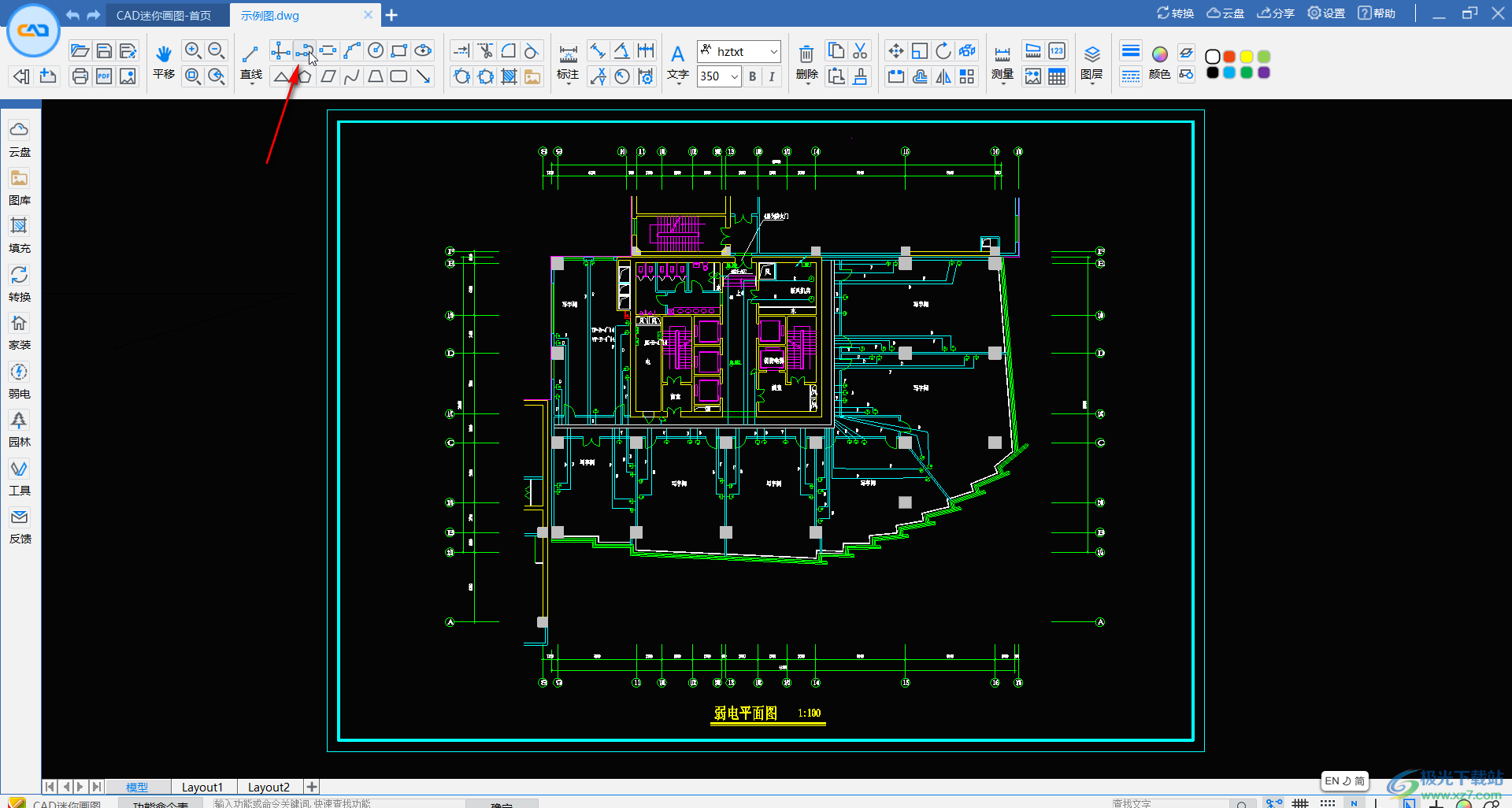The width and height of the screenshot is (1512, 808).
Task: Select the triangle shape tool
Action: click(281, 76)
